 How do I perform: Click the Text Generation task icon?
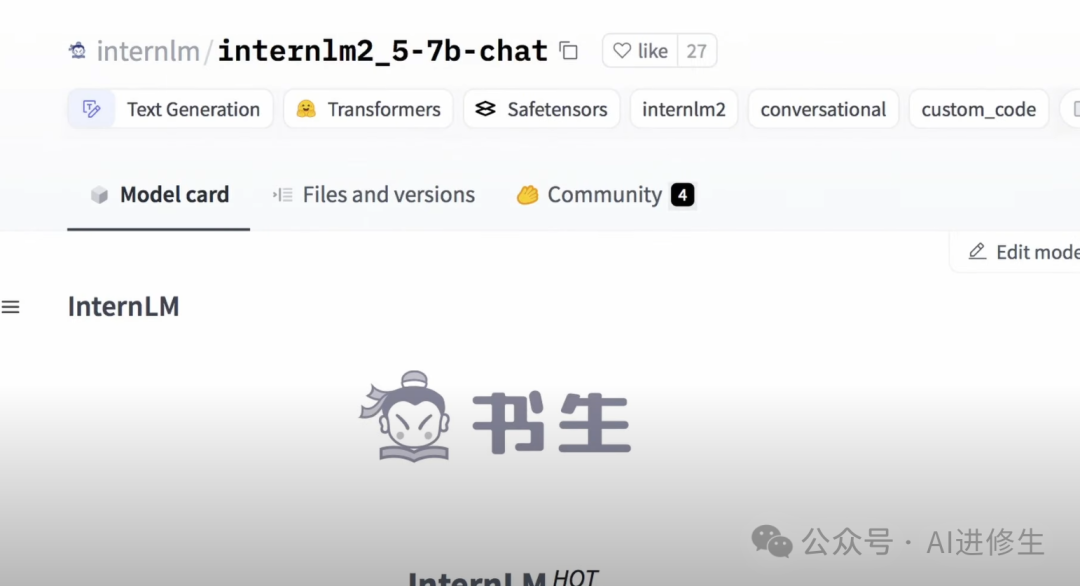[91, 109]
